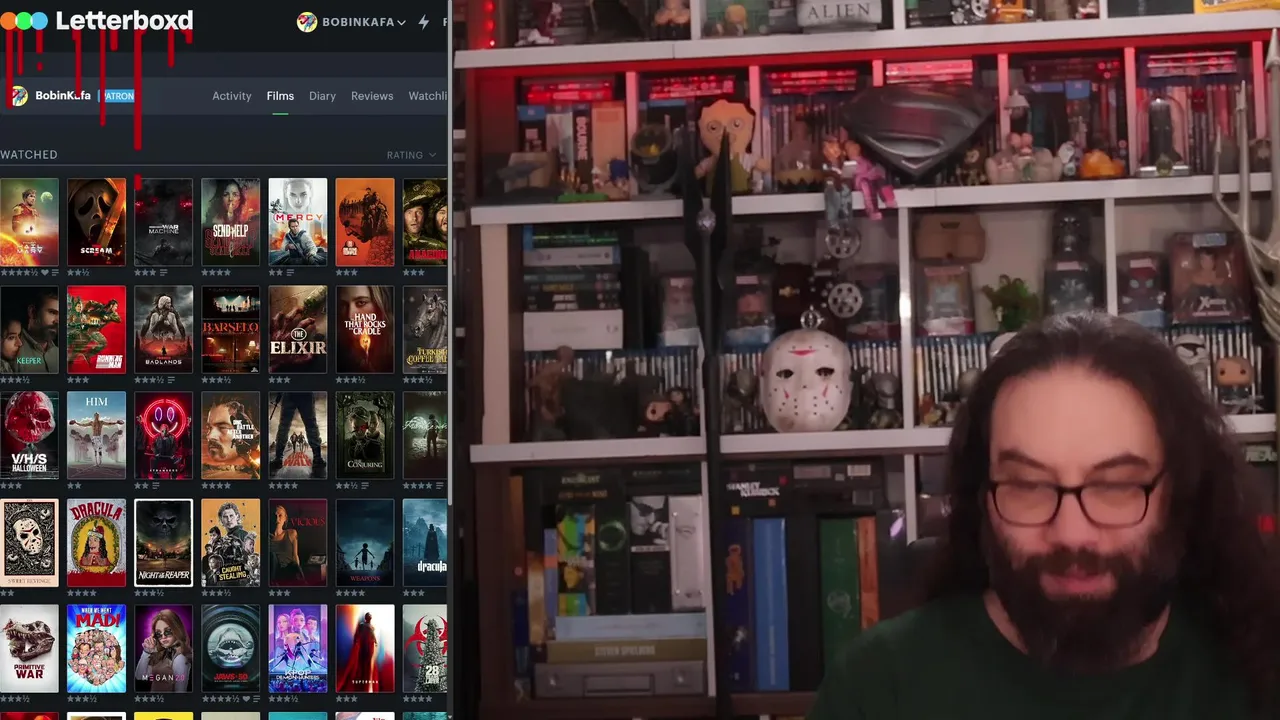Open the neon smiley Strangers poster
1280x720 pixels.
(164, 436)
